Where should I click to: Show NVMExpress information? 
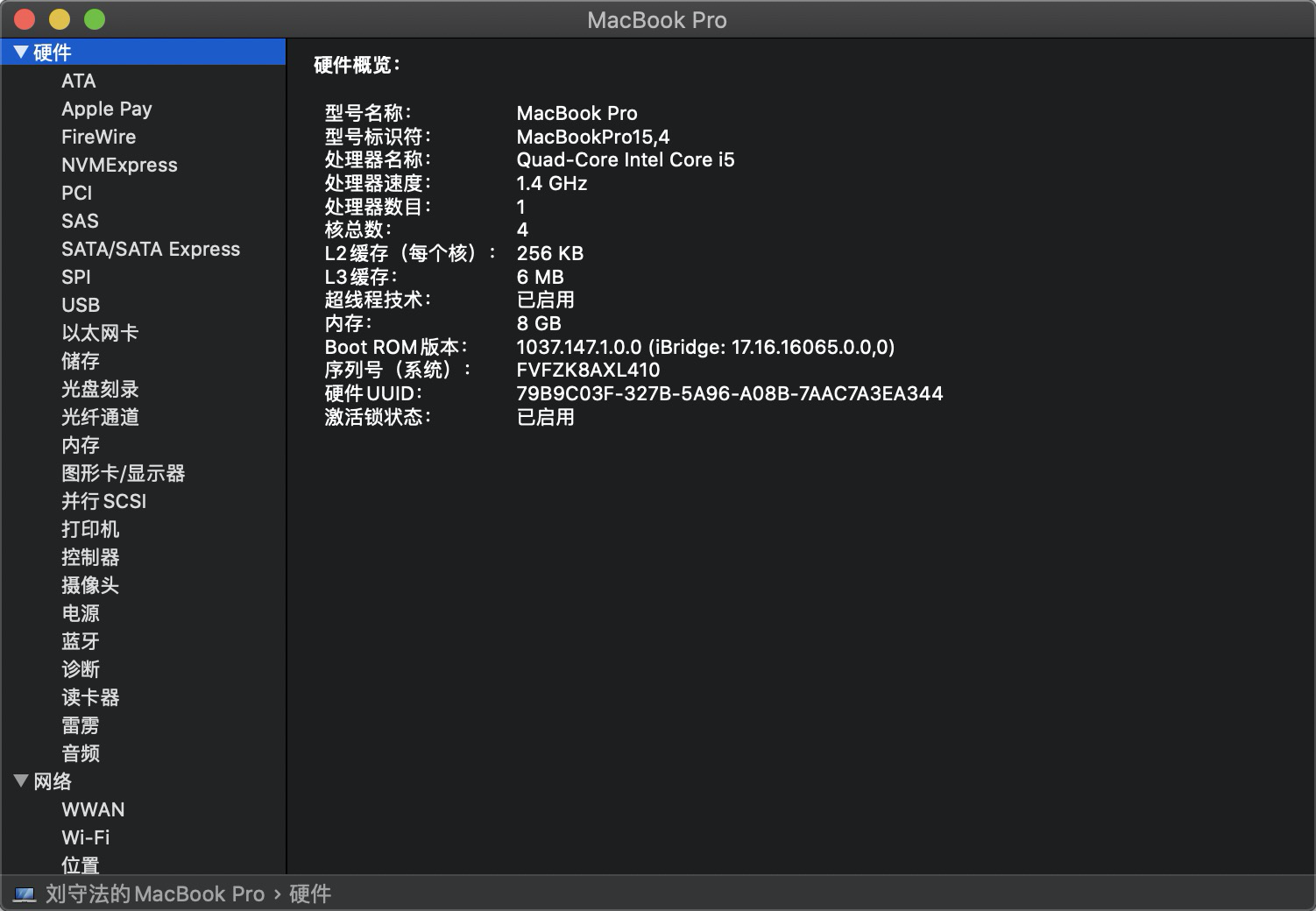(x=119, y=165)
